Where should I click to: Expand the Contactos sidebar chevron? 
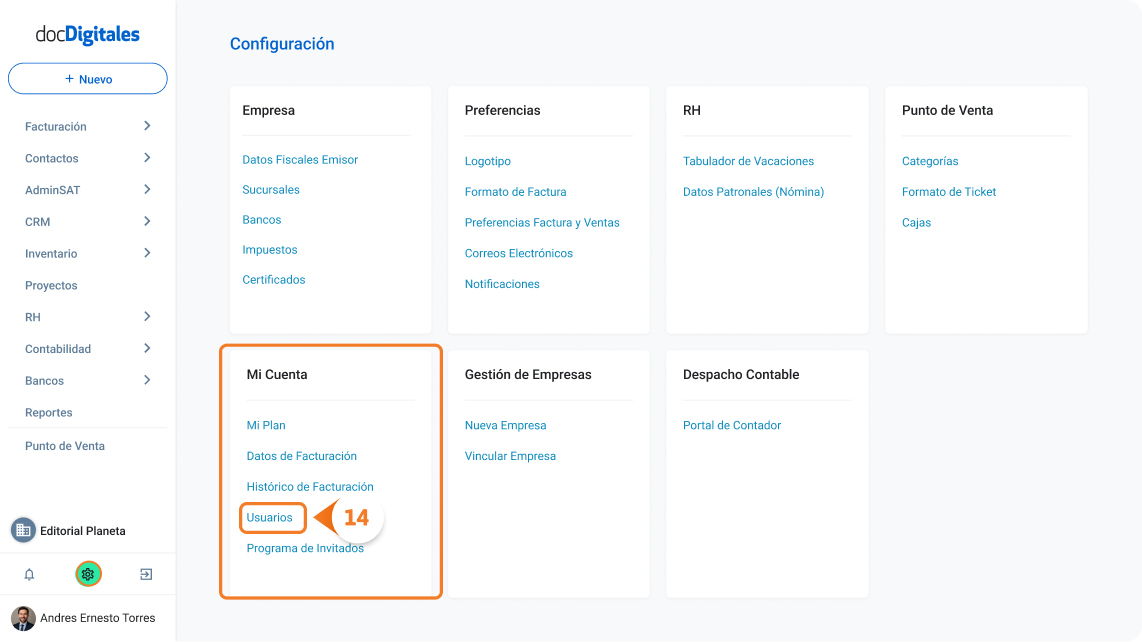pos(147,158)
